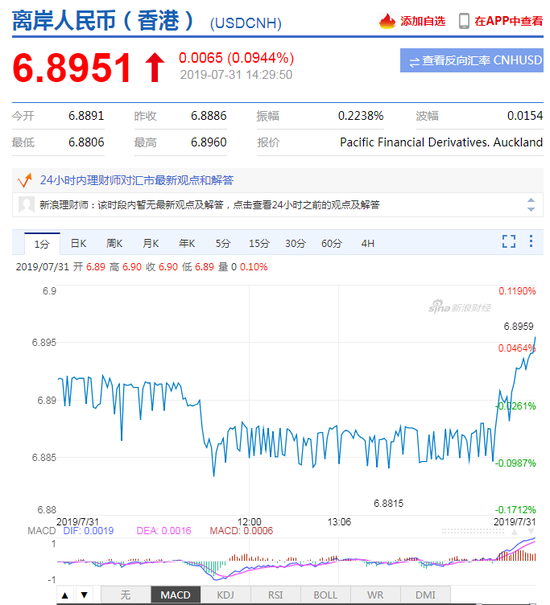Select the DMI indicator
Viewport: 550px width, 605px height.
coord(425,595)
